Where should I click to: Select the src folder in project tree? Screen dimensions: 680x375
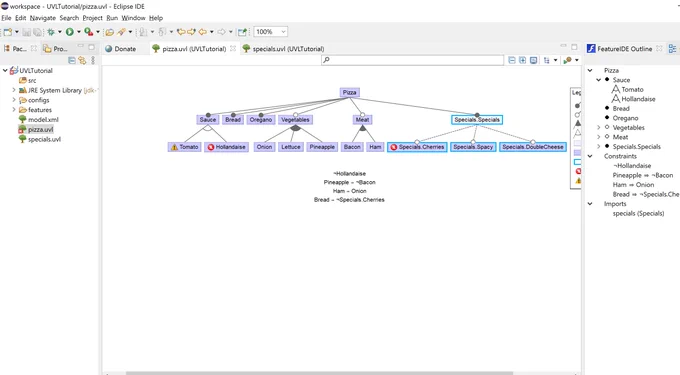point(28,80)
